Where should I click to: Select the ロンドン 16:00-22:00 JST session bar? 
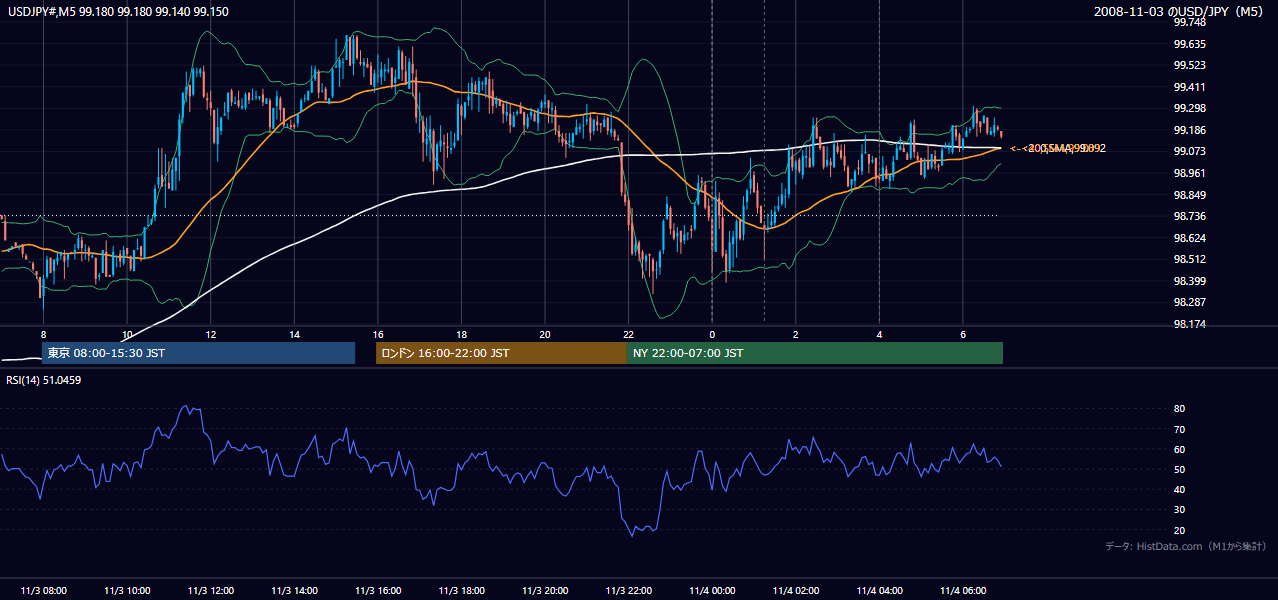(x=501, y=353)
